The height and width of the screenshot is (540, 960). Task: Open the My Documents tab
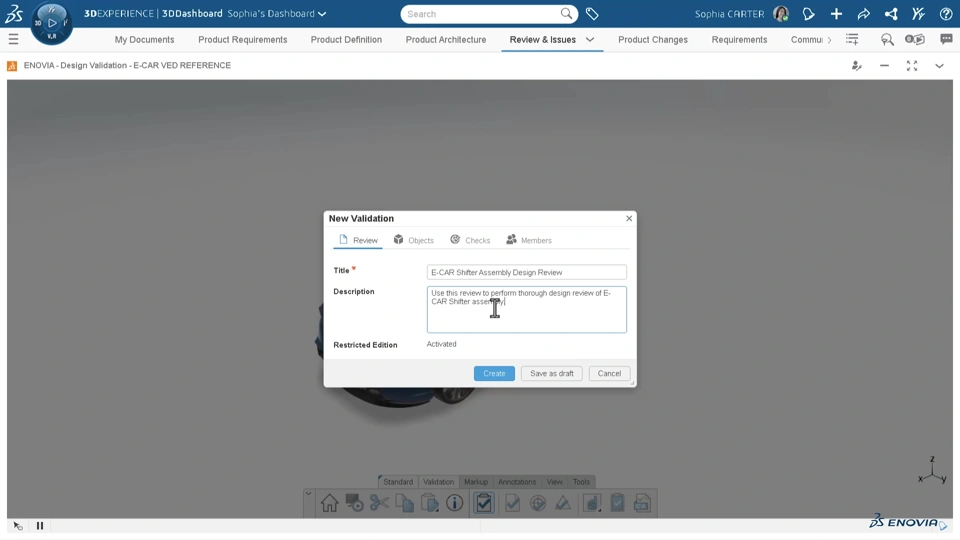144,39
